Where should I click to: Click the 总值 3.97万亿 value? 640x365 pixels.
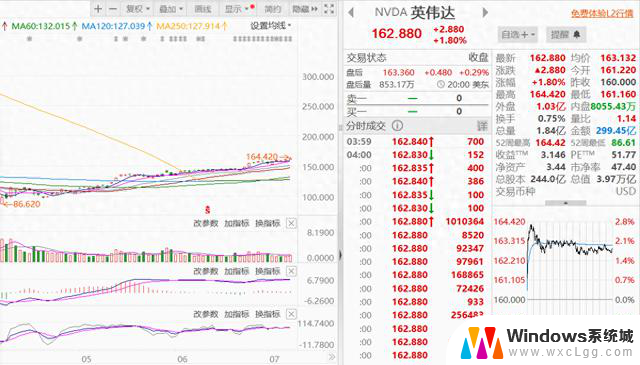click(616, 179)
